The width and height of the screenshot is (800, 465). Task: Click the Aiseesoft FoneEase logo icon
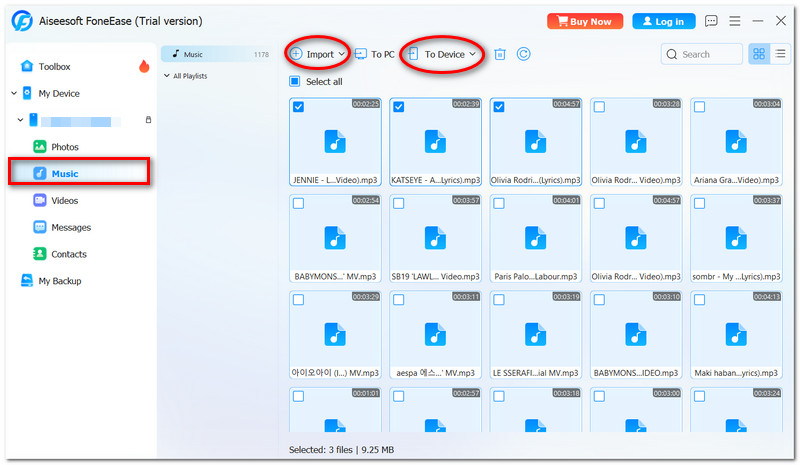[22, 21]
